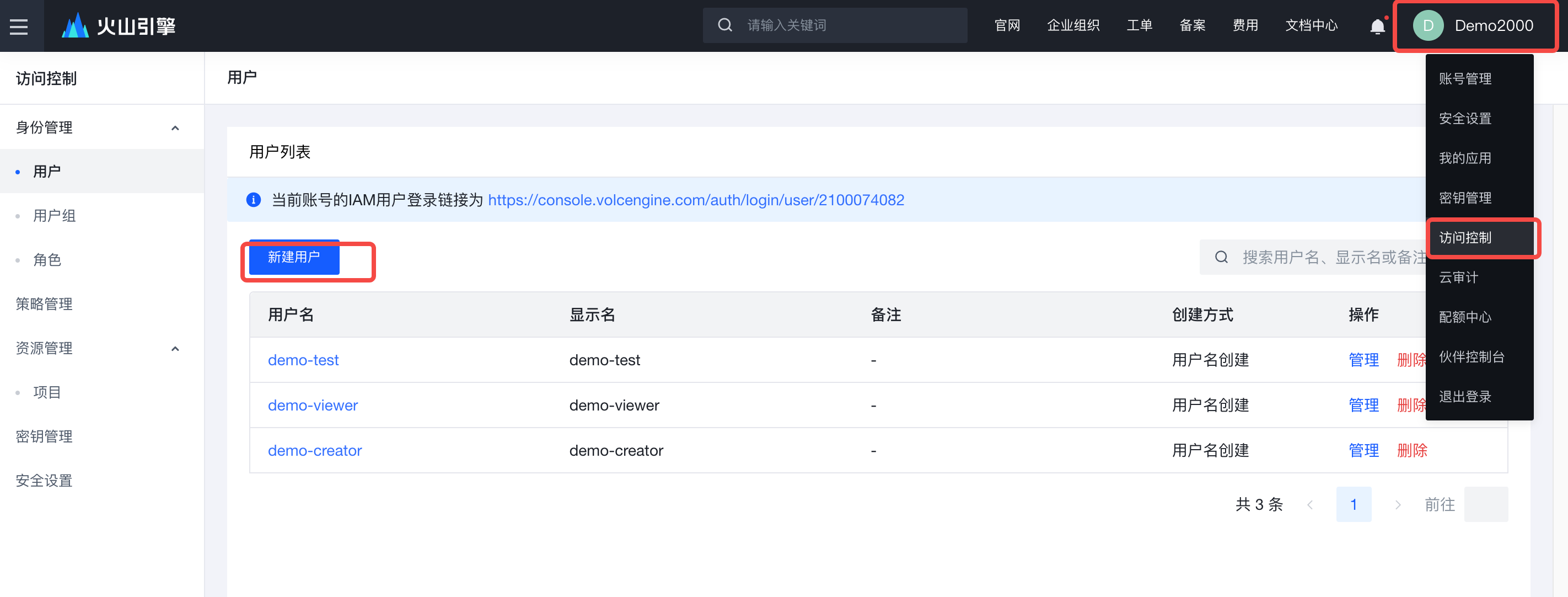Focus the user name search field

tap(1313, 257)
